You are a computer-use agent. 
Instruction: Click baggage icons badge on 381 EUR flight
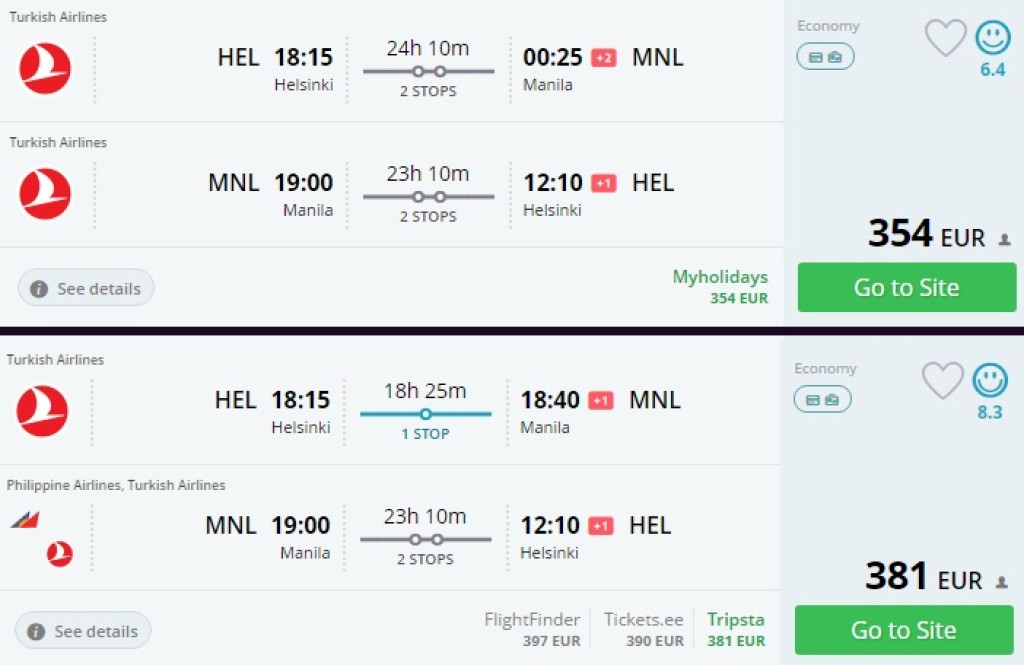822,400
